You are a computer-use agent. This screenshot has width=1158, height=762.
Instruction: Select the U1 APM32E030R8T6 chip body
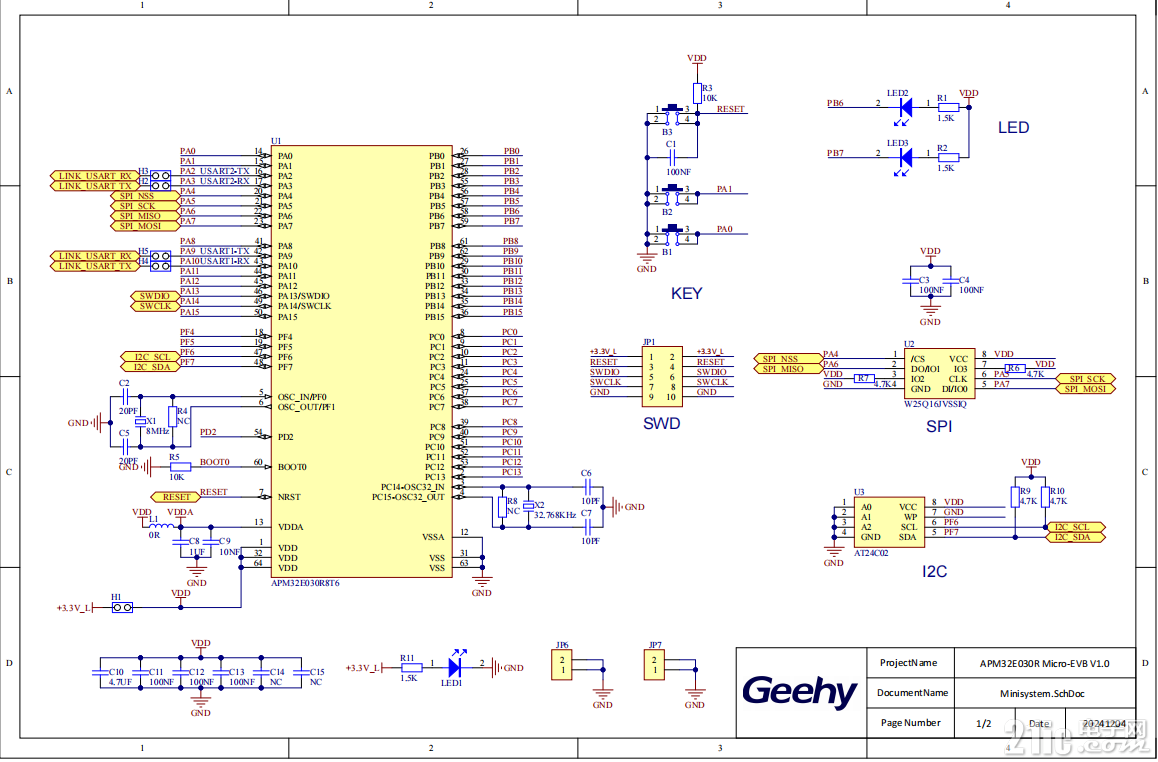coord(361,362)
